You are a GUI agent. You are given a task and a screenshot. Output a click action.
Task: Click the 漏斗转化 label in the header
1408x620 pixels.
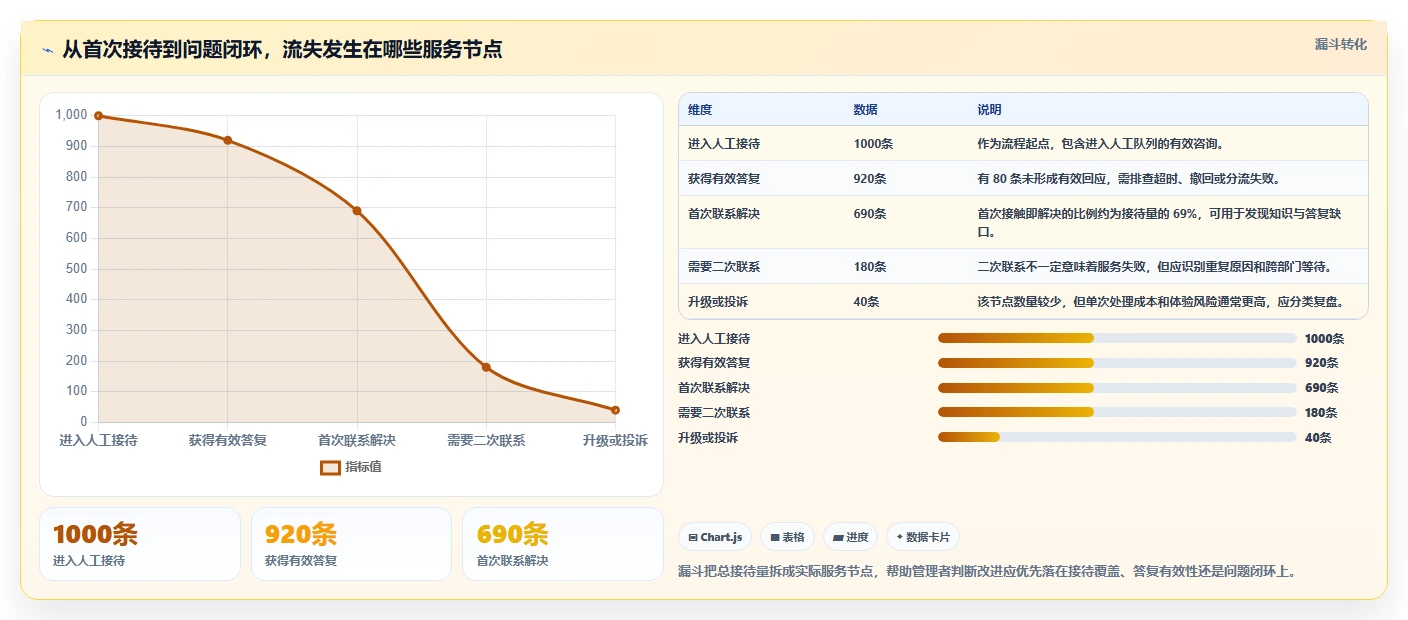point(1340,45)
